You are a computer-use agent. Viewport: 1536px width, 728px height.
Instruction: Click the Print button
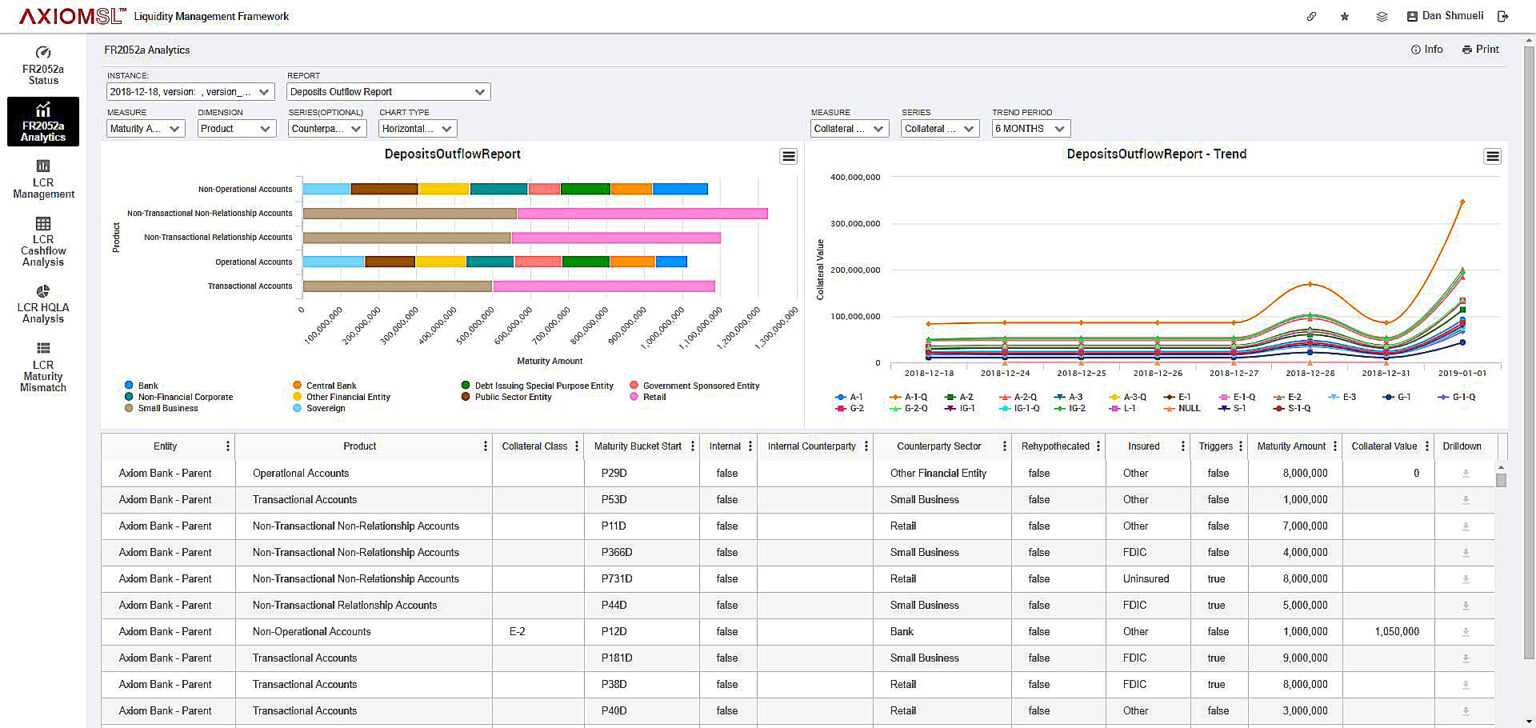(1481, 49)
